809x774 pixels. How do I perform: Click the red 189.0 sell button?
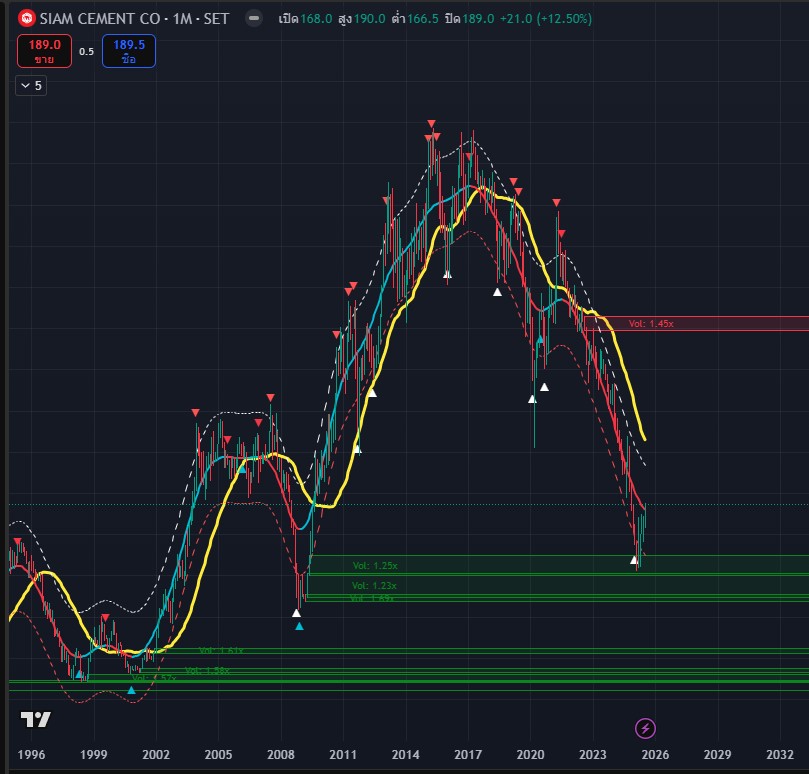click(x=44, y=51)
